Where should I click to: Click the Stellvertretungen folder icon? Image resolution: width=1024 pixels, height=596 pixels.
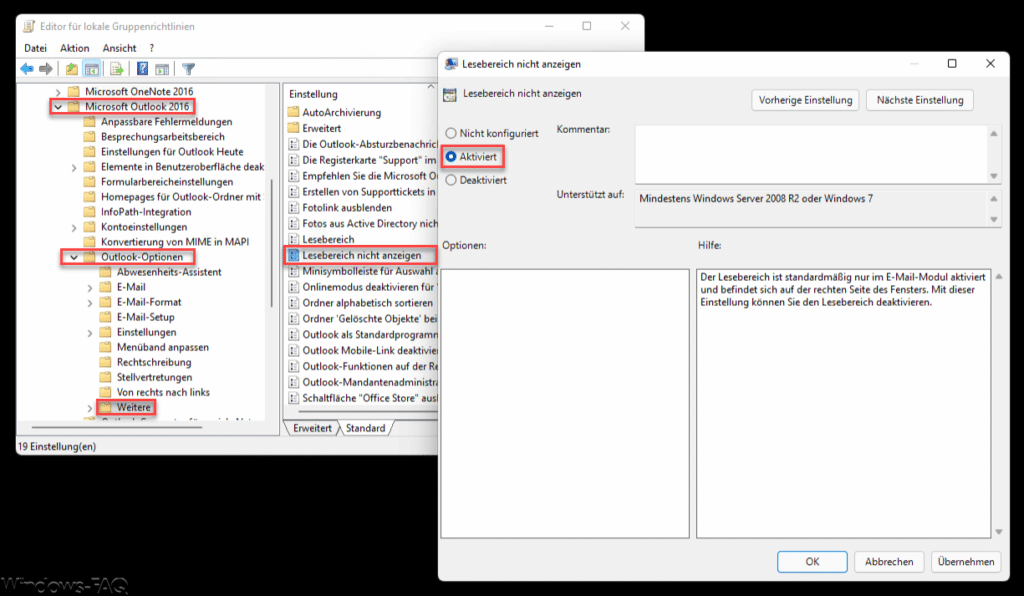[x=105, y=377]
